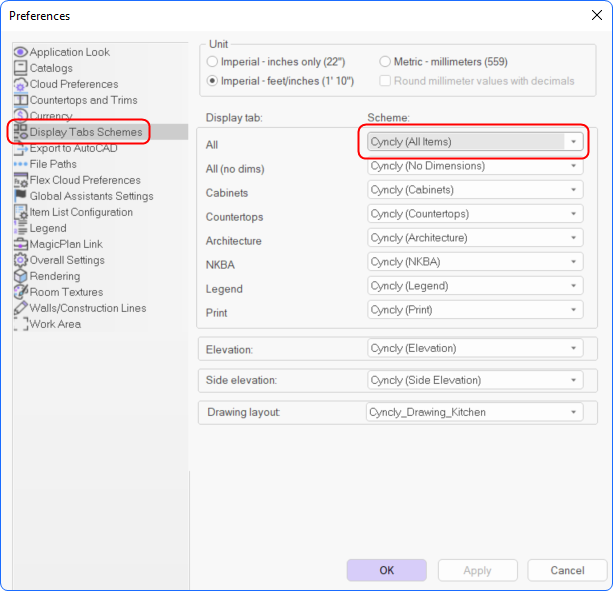
Task: Open the Architecture scheme dropdown
Action: tap(475, 238)
